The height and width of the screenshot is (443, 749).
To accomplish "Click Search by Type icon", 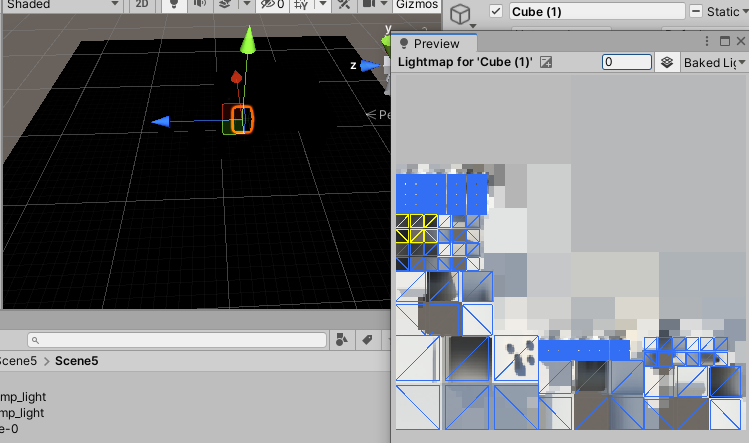I will click(341, 340).
